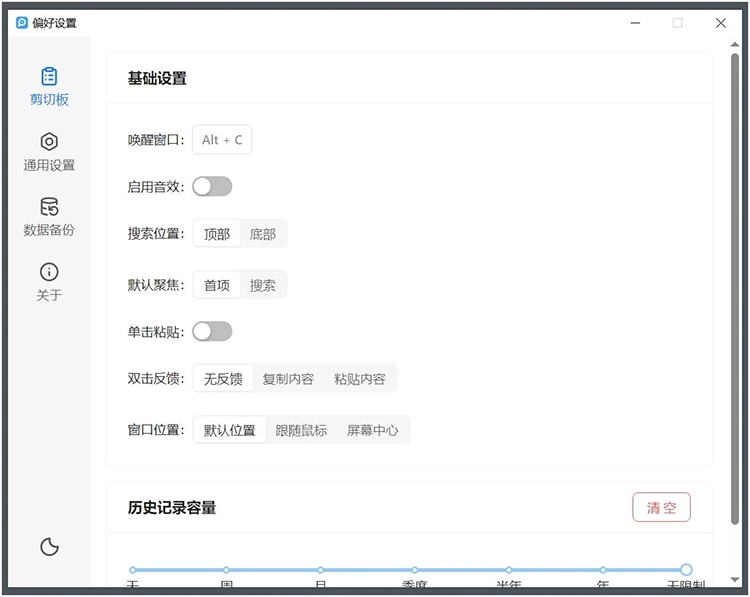
Task: Choose 粘贴内容 for double-click feedback
Action: 360,379
